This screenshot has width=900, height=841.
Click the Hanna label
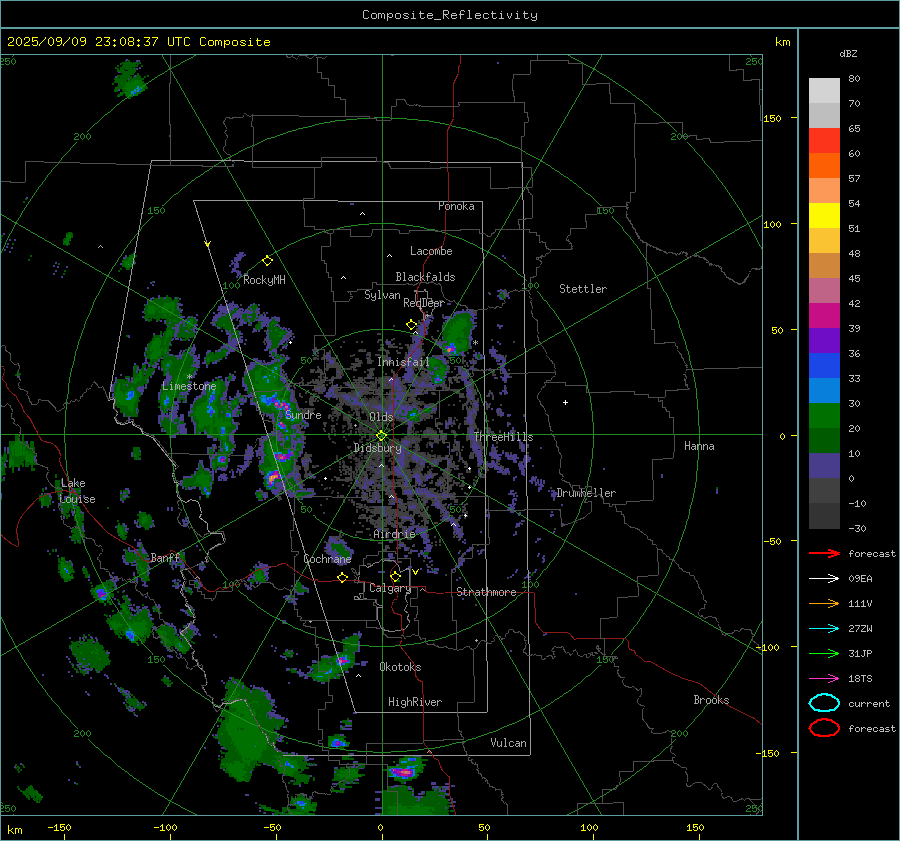coord(699,446)
